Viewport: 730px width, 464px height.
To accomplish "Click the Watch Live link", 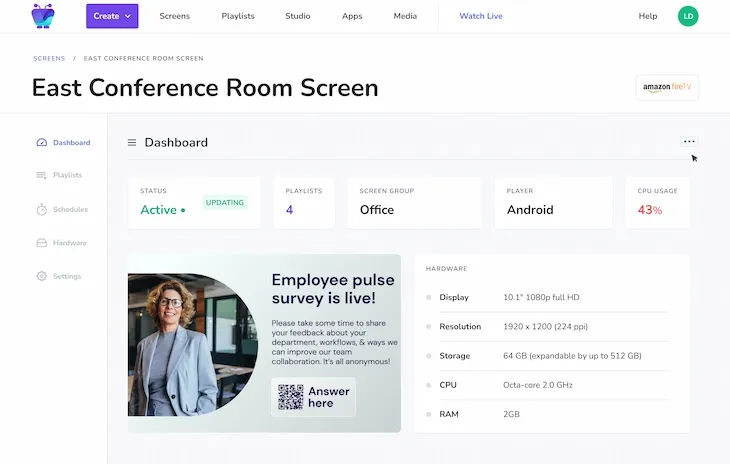I will pyautogui.click(x=481, y=16).
